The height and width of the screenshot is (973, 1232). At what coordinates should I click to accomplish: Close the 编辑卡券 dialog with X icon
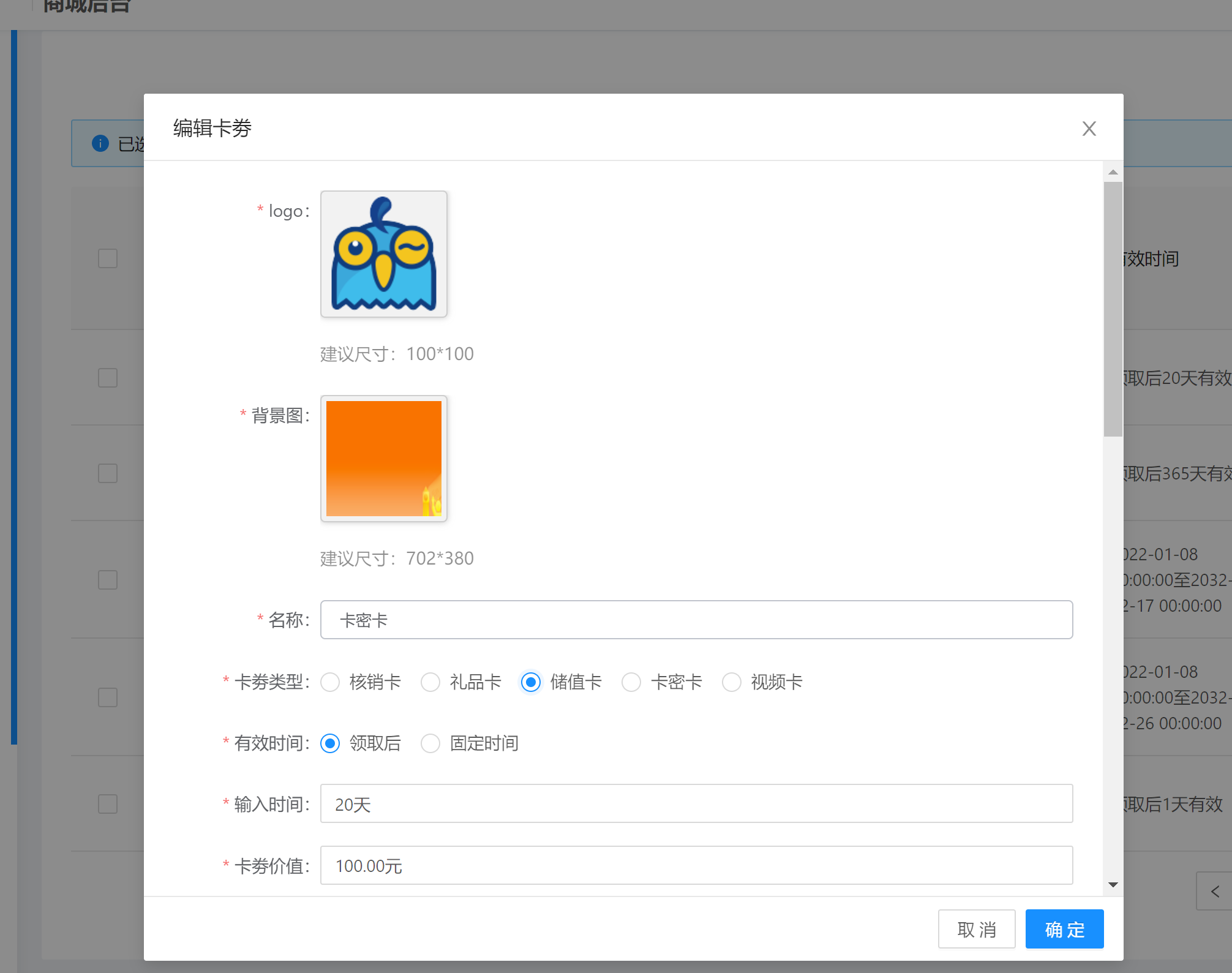[1089, 129]
